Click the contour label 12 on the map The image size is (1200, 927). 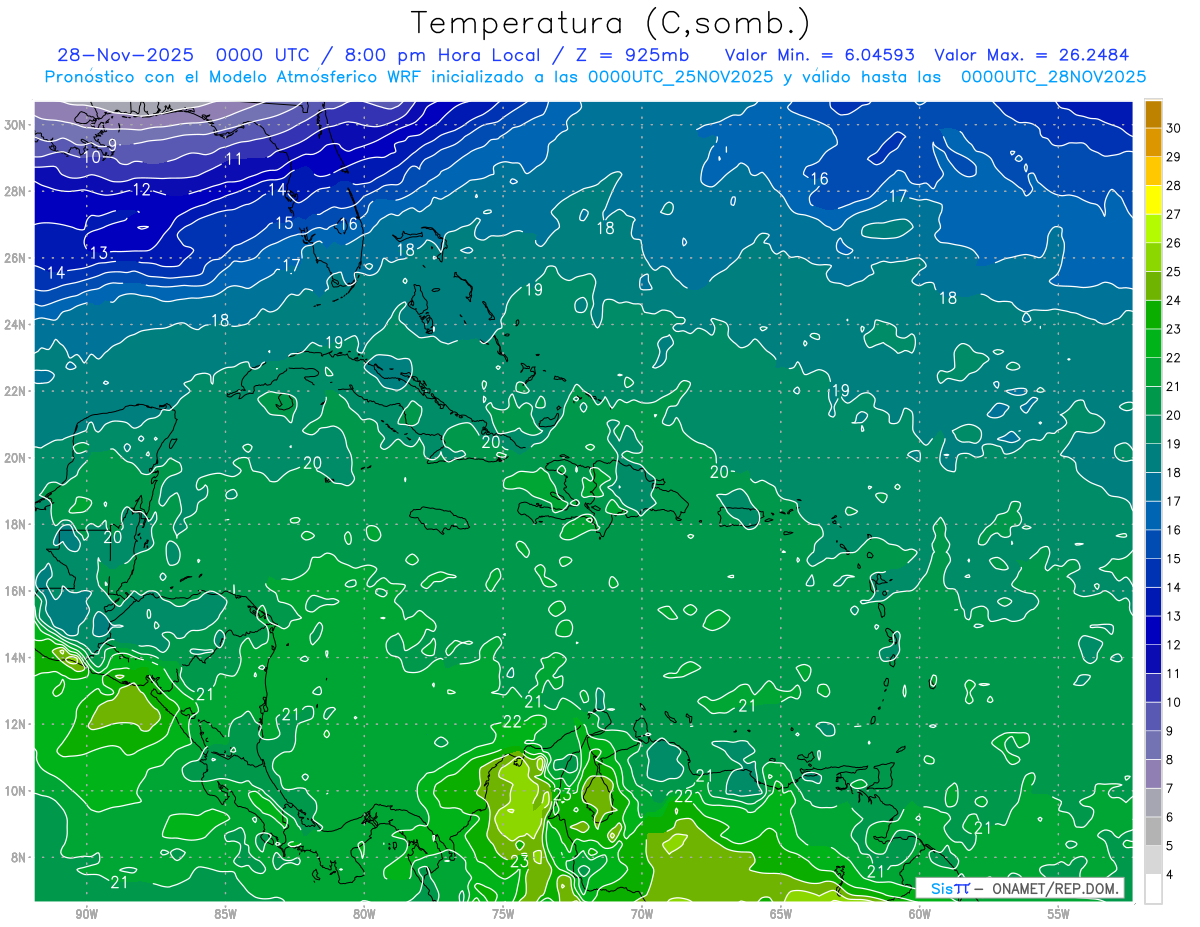tap(141, 190)
